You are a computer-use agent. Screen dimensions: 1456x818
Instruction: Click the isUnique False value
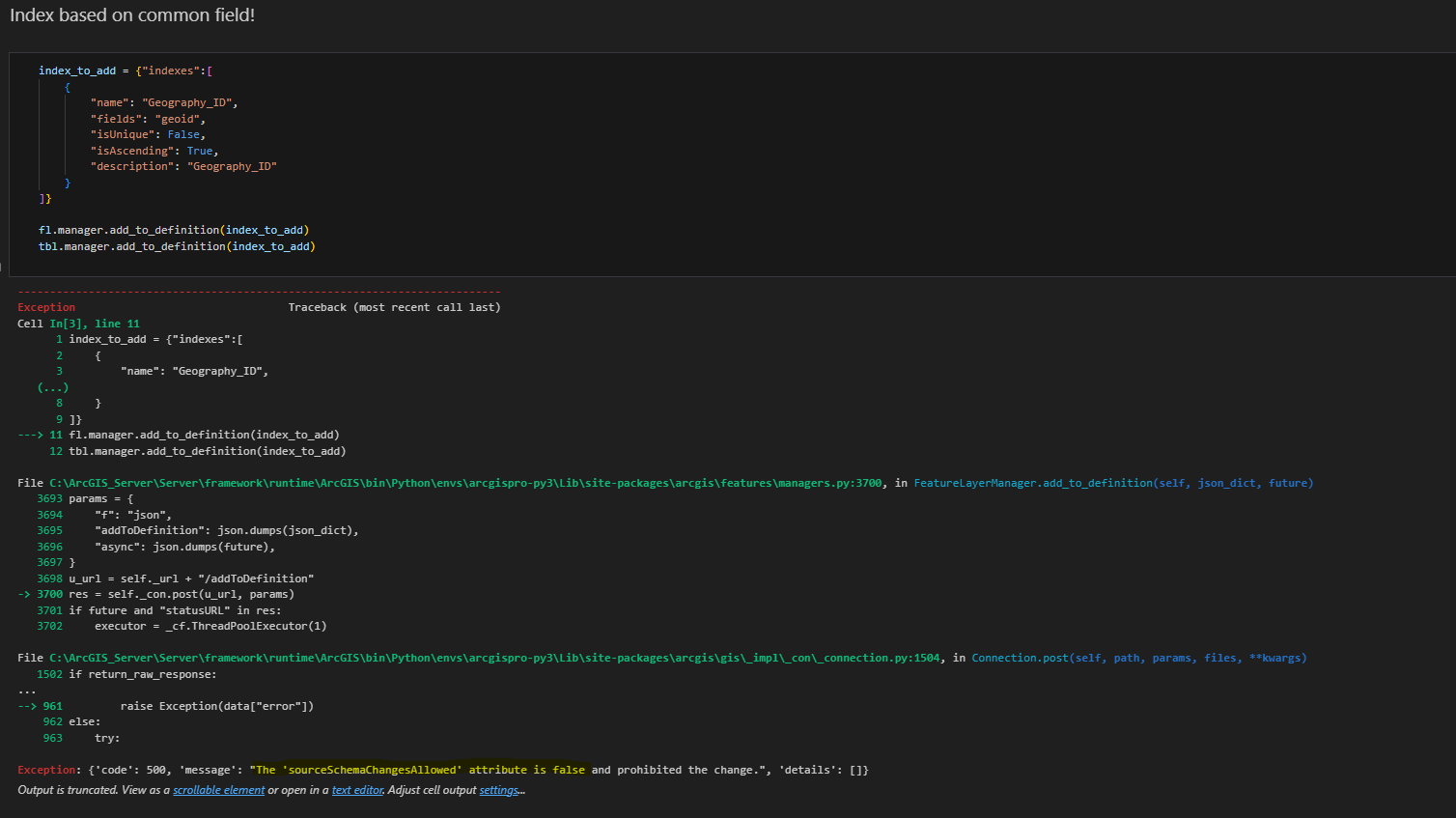(183, 133)
